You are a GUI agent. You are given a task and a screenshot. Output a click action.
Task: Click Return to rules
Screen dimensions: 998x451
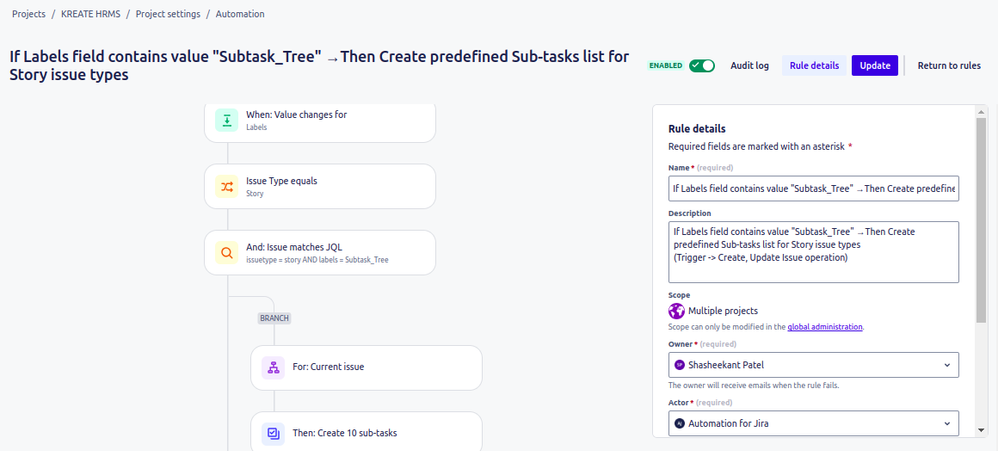point(949,66)
